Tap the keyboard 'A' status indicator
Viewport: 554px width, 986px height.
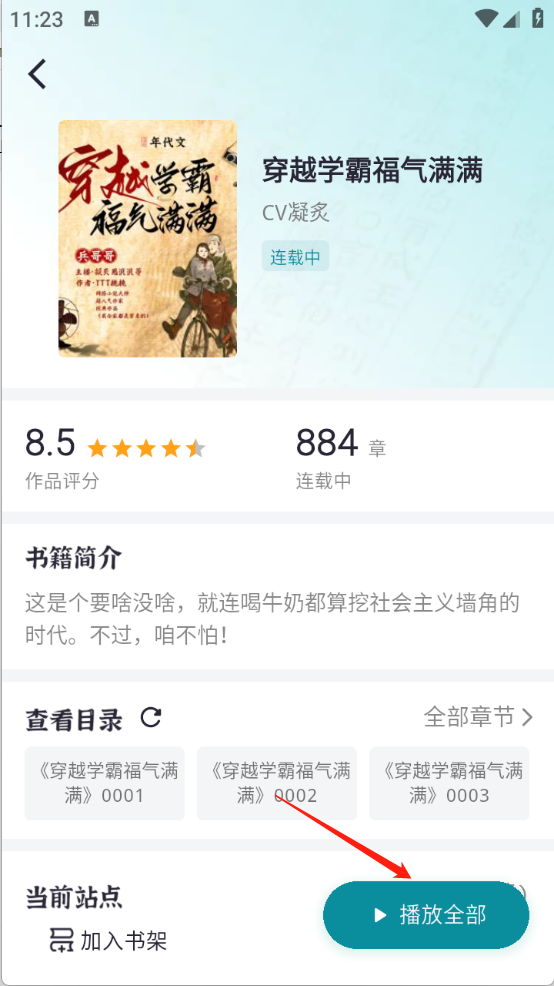(x=92, y=19)
